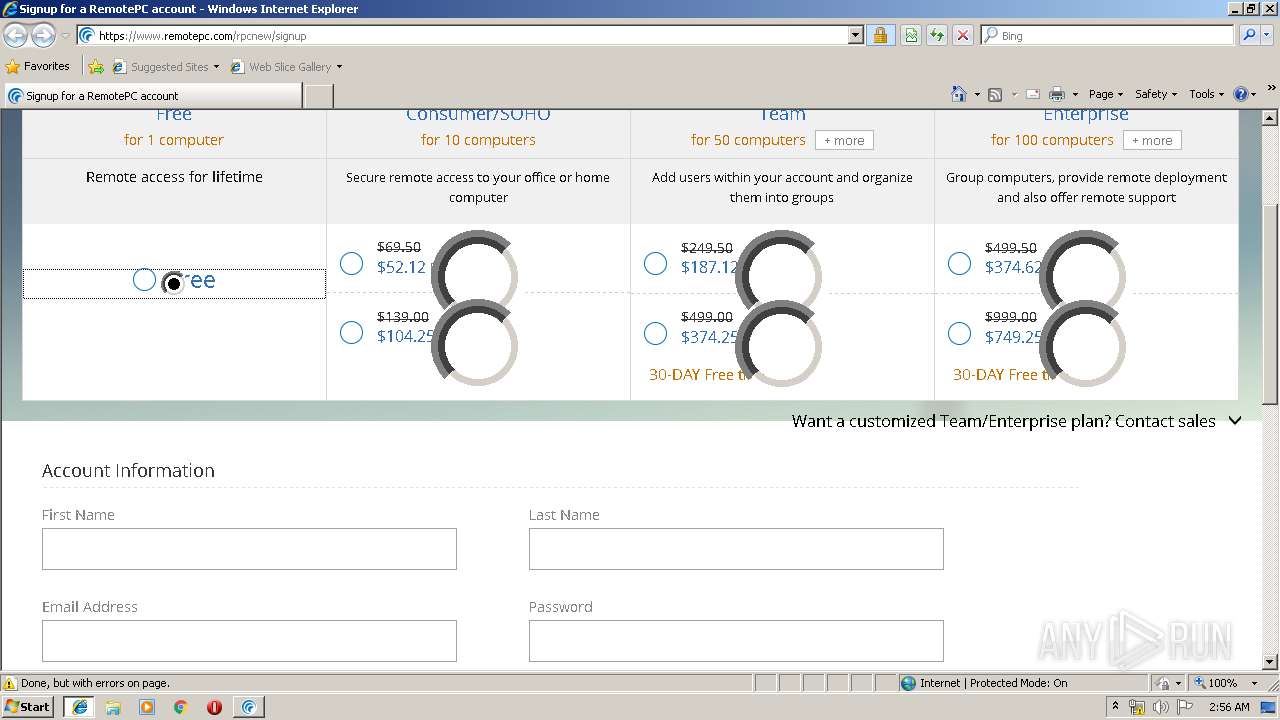
Task: Open Windows Explorer folder in taskbar
Action: pos(113,707)
